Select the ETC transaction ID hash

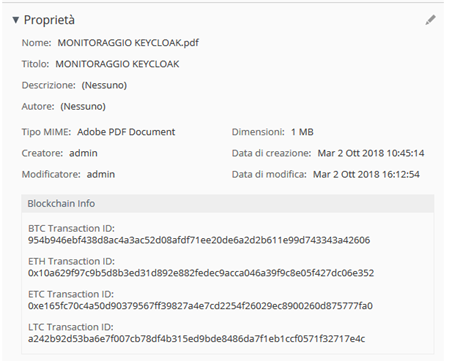[x=200, y=306]
